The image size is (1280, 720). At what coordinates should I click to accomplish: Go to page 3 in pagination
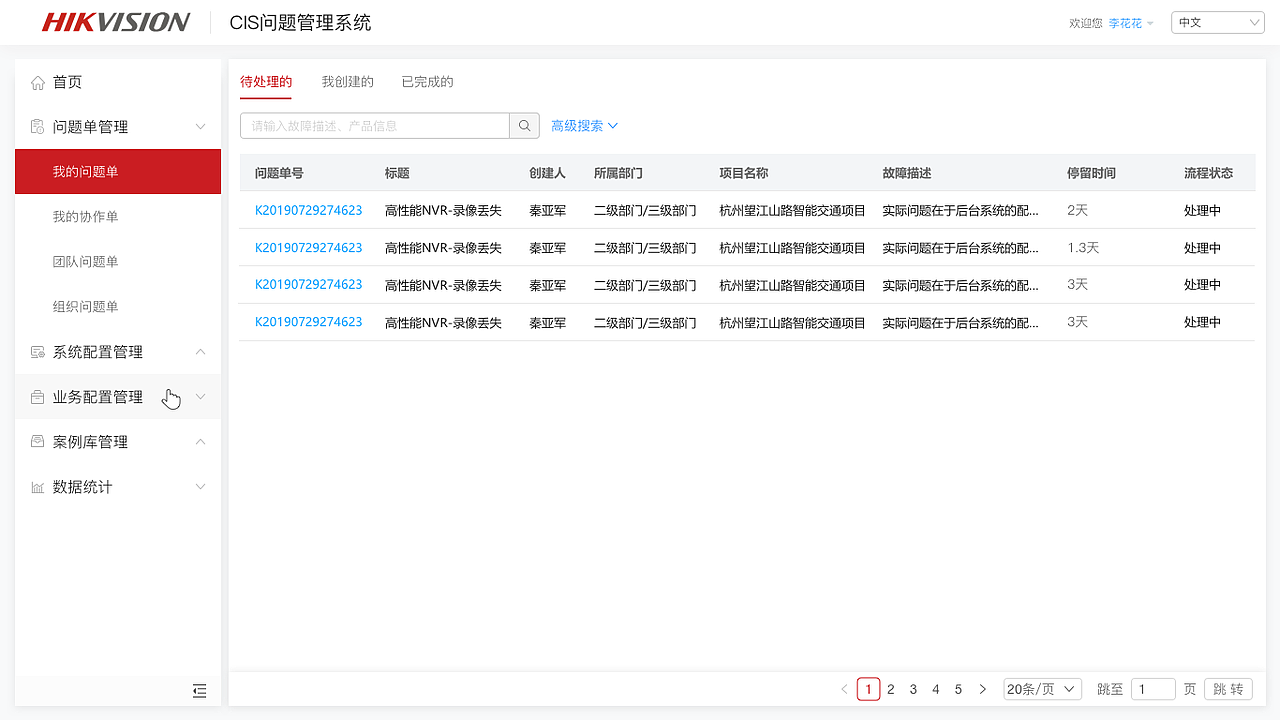pos(912,689)
